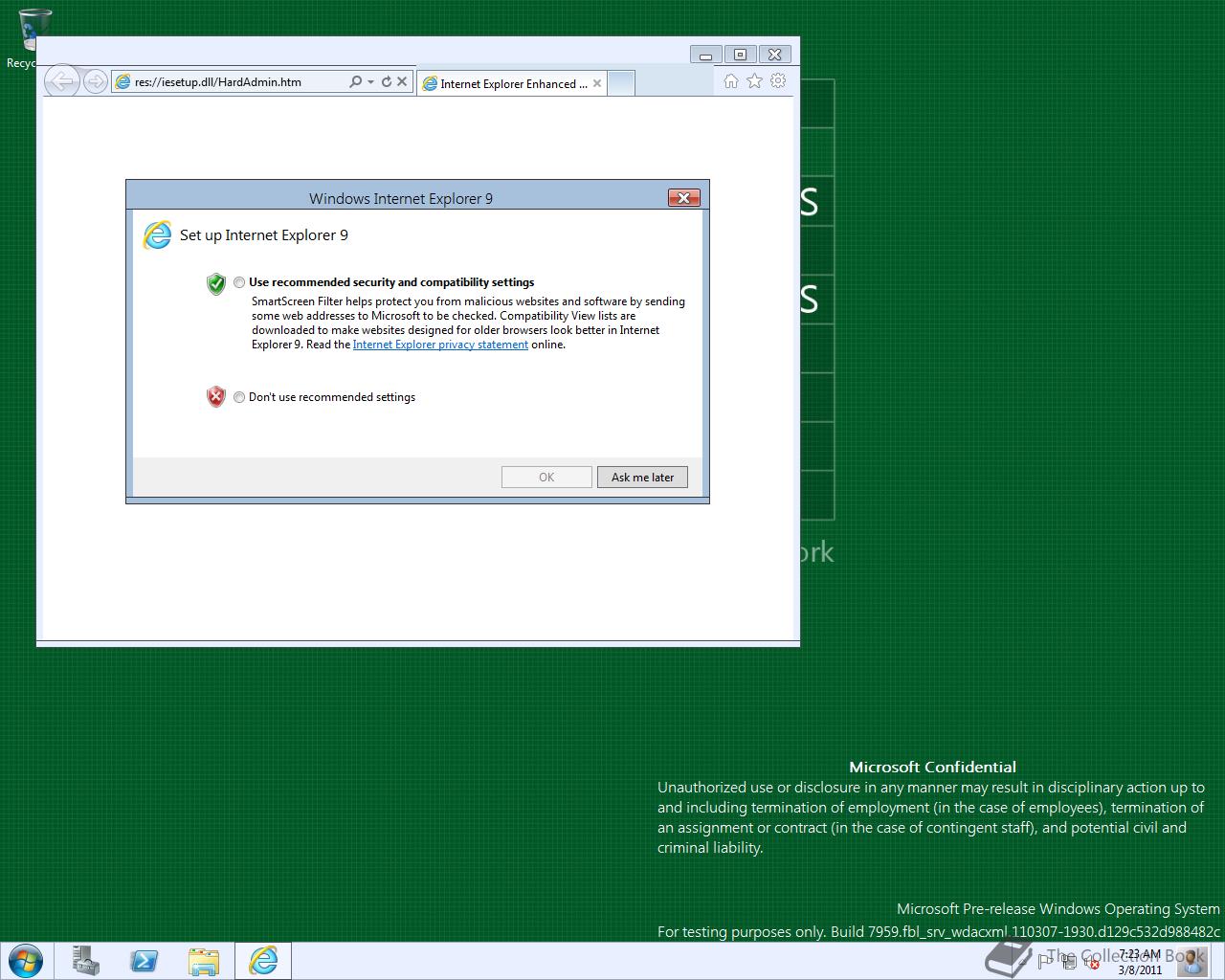Open Windows Explorer from the taskbar

tap(204, 961)
